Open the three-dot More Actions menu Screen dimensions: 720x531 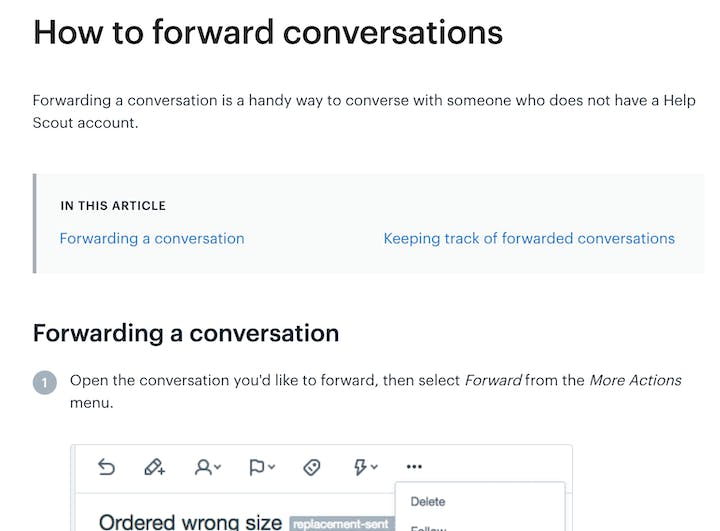click(x=414, y=467)
